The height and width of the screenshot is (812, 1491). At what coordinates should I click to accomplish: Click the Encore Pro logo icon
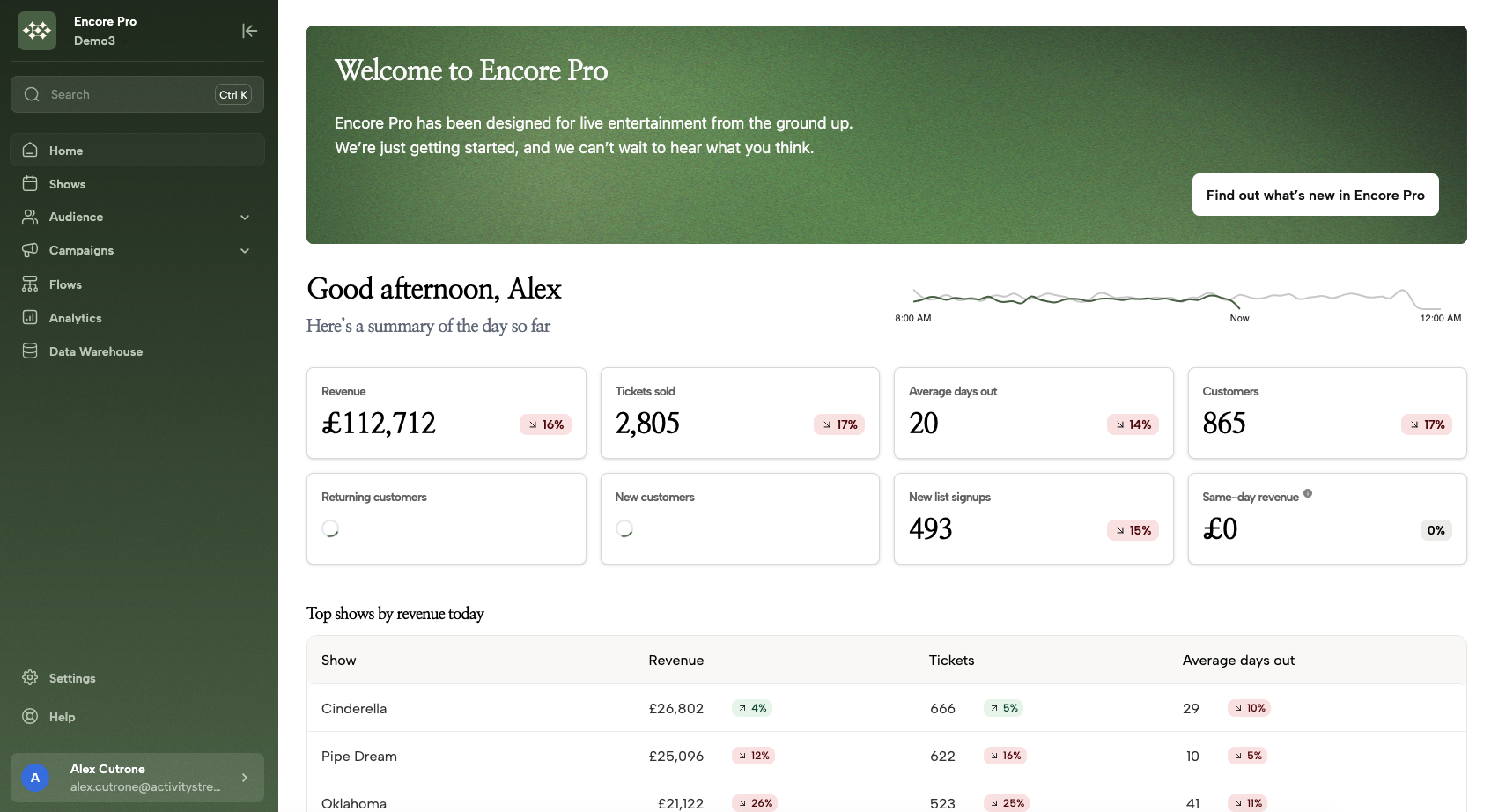37,31
